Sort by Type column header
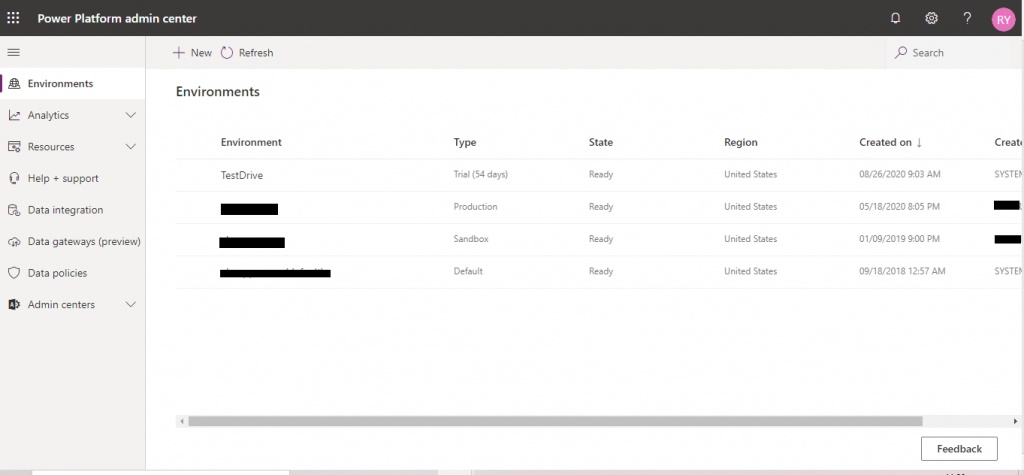Image resolution: width=1024 pixels, height=475 pixels. 465,142
